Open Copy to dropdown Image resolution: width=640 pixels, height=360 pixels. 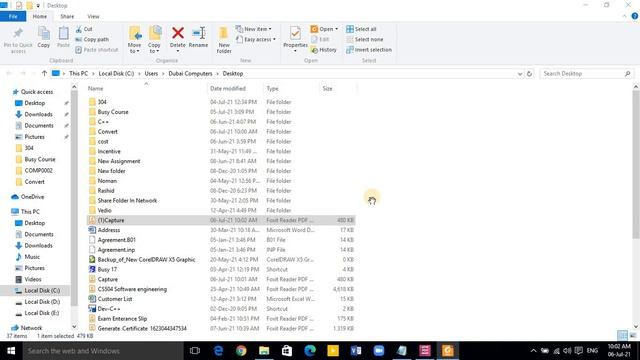154,40
